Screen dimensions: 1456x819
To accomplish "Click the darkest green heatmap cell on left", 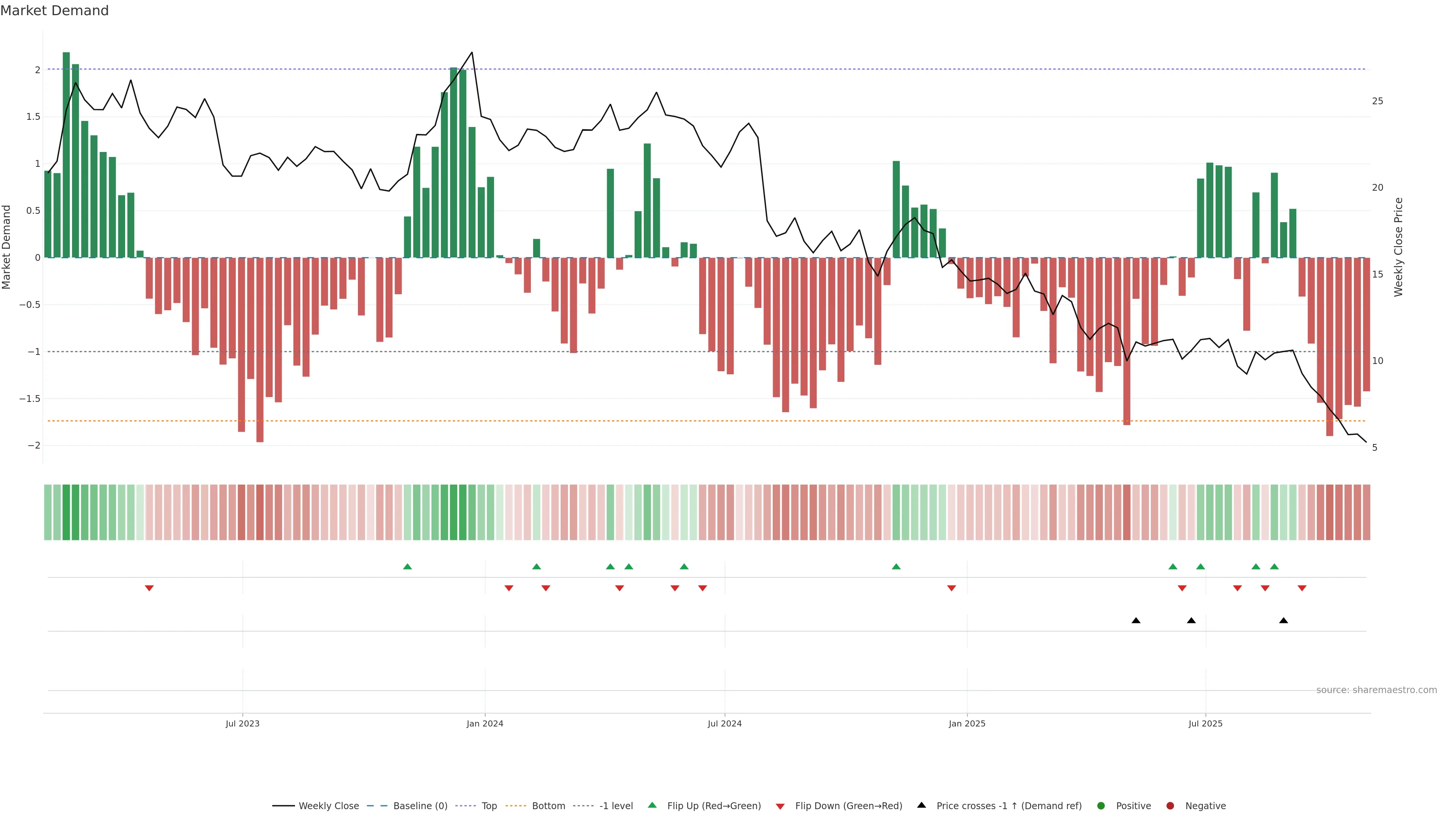I will pos(66,512).
